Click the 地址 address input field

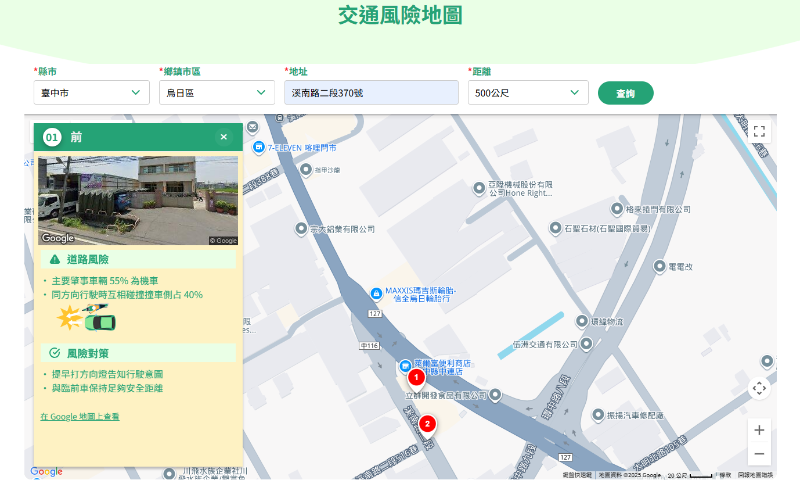tap(370, 93)
